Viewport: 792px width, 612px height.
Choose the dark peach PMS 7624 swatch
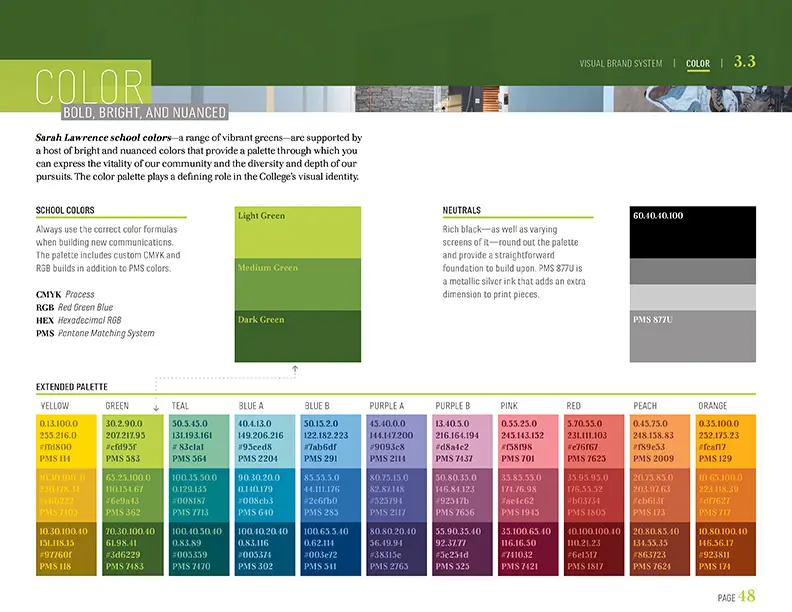[x=660, y=549]
